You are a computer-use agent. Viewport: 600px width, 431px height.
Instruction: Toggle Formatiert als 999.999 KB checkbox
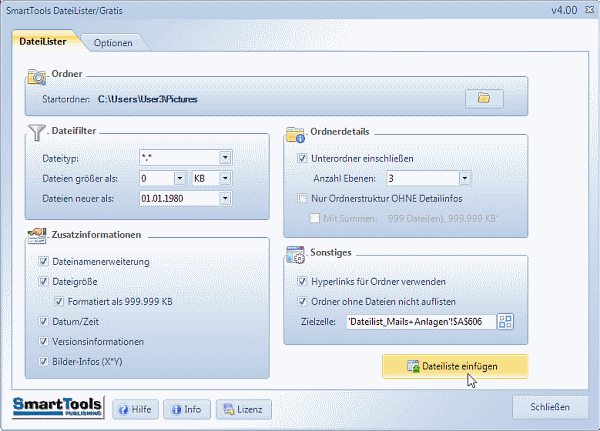59,301
